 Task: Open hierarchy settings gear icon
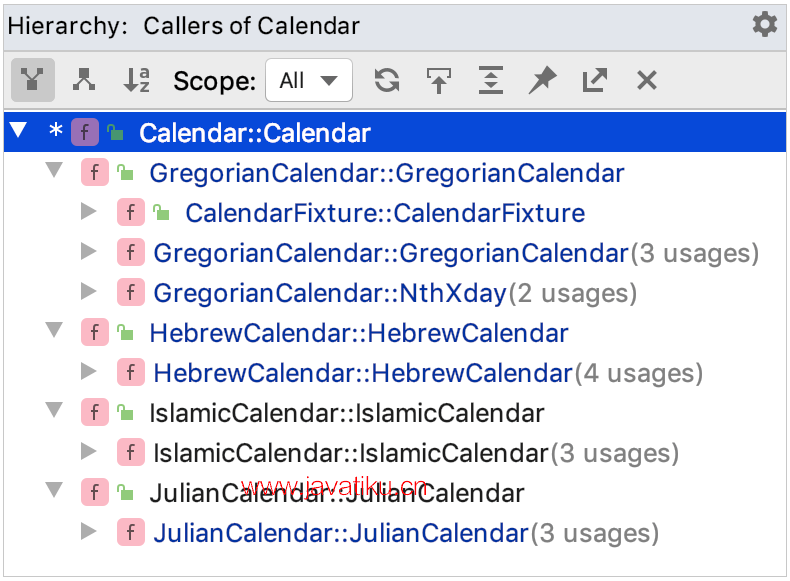click(x=765, y=25)
